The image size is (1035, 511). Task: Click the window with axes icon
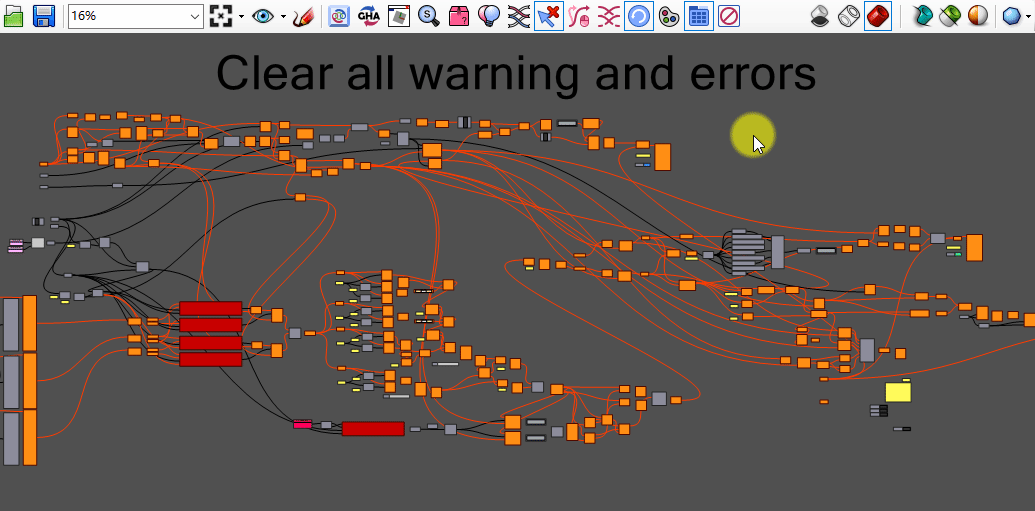tap(399, 16)
